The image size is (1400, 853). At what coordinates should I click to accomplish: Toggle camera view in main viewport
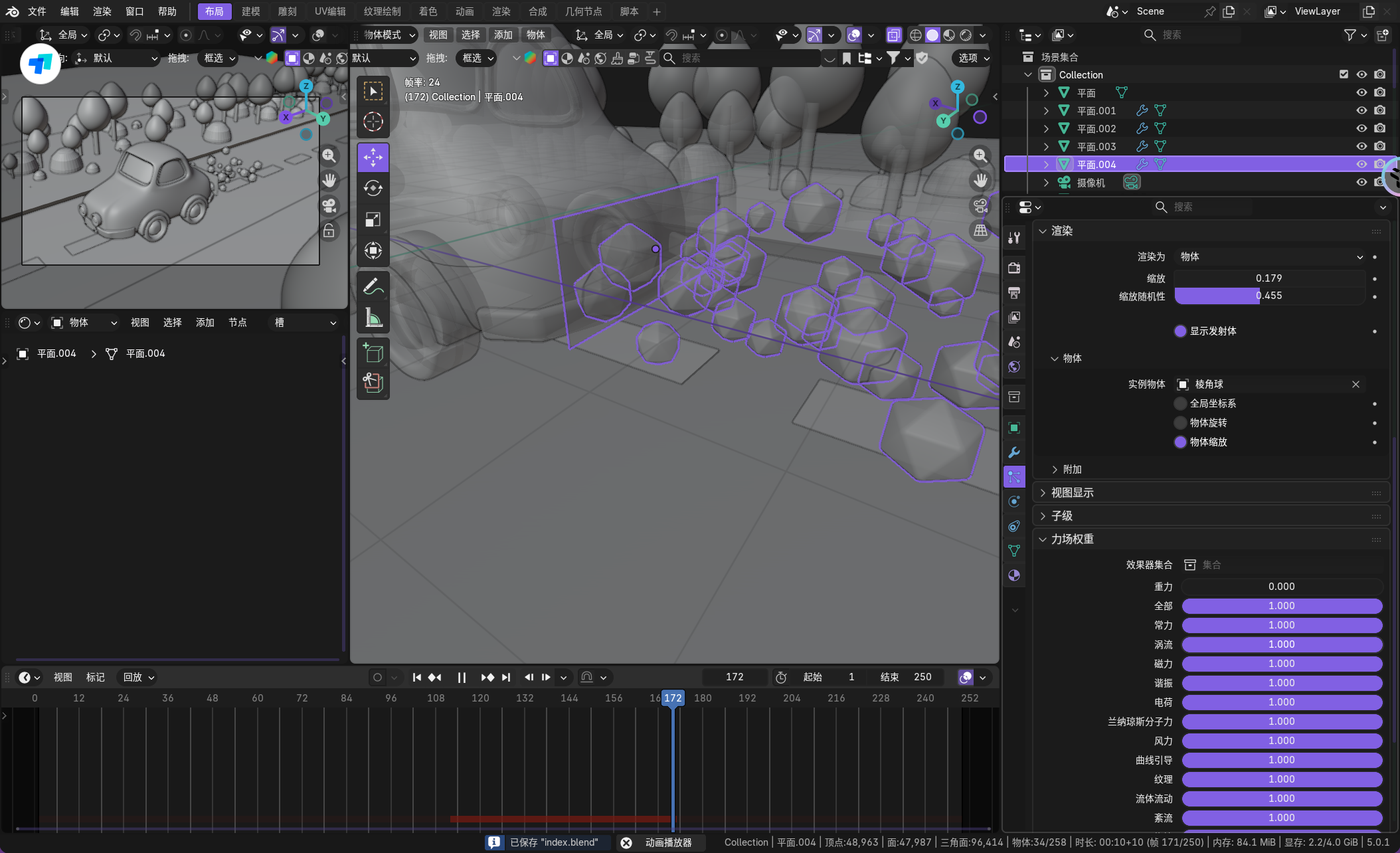tap(980, 205)
